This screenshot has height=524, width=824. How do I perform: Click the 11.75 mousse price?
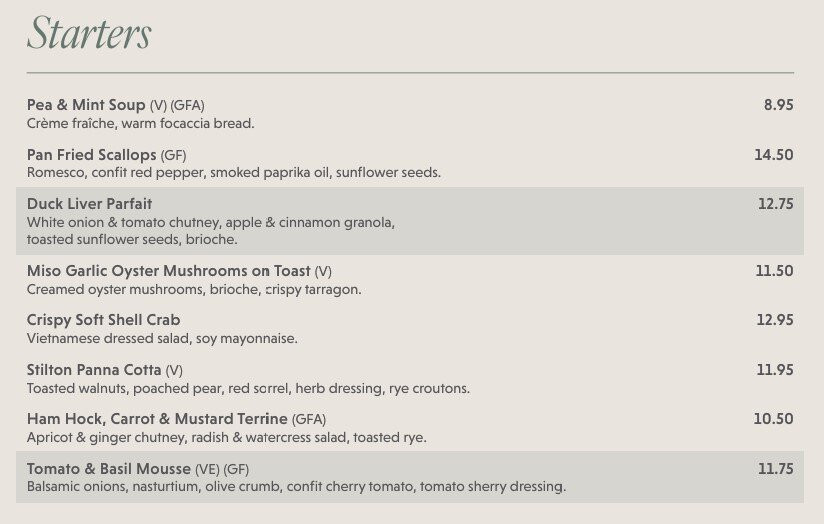point(775,468)
